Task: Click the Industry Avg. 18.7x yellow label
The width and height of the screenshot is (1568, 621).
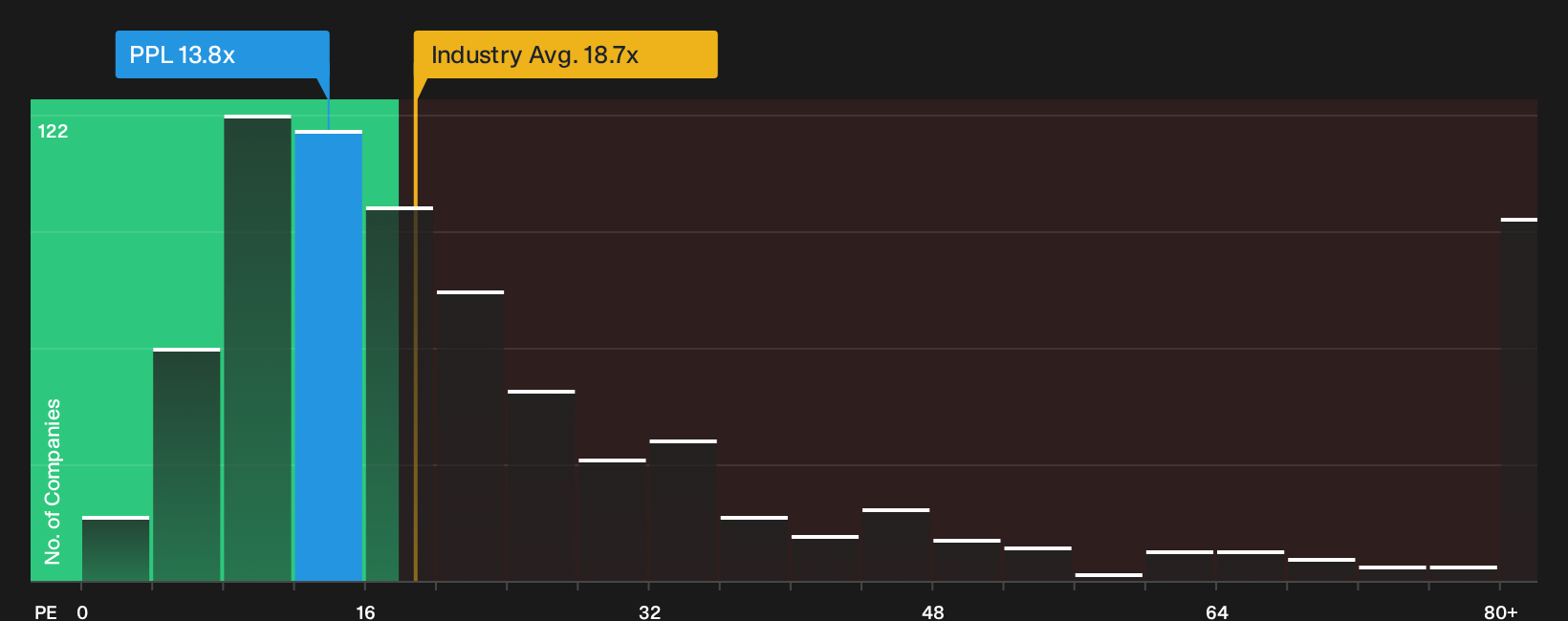Action: (565, 54)
